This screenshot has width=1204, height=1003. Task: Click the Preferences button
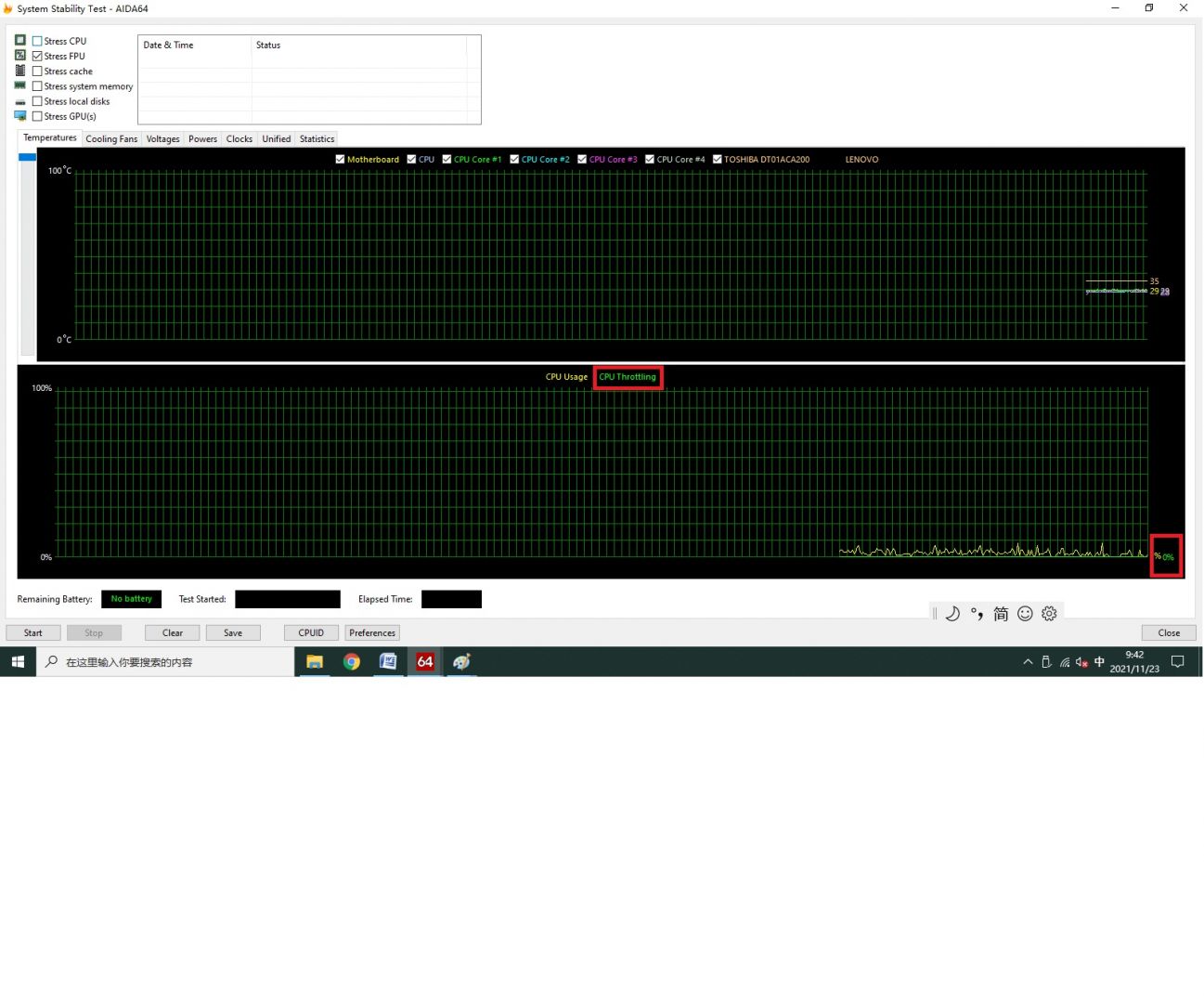coord(372,633)
